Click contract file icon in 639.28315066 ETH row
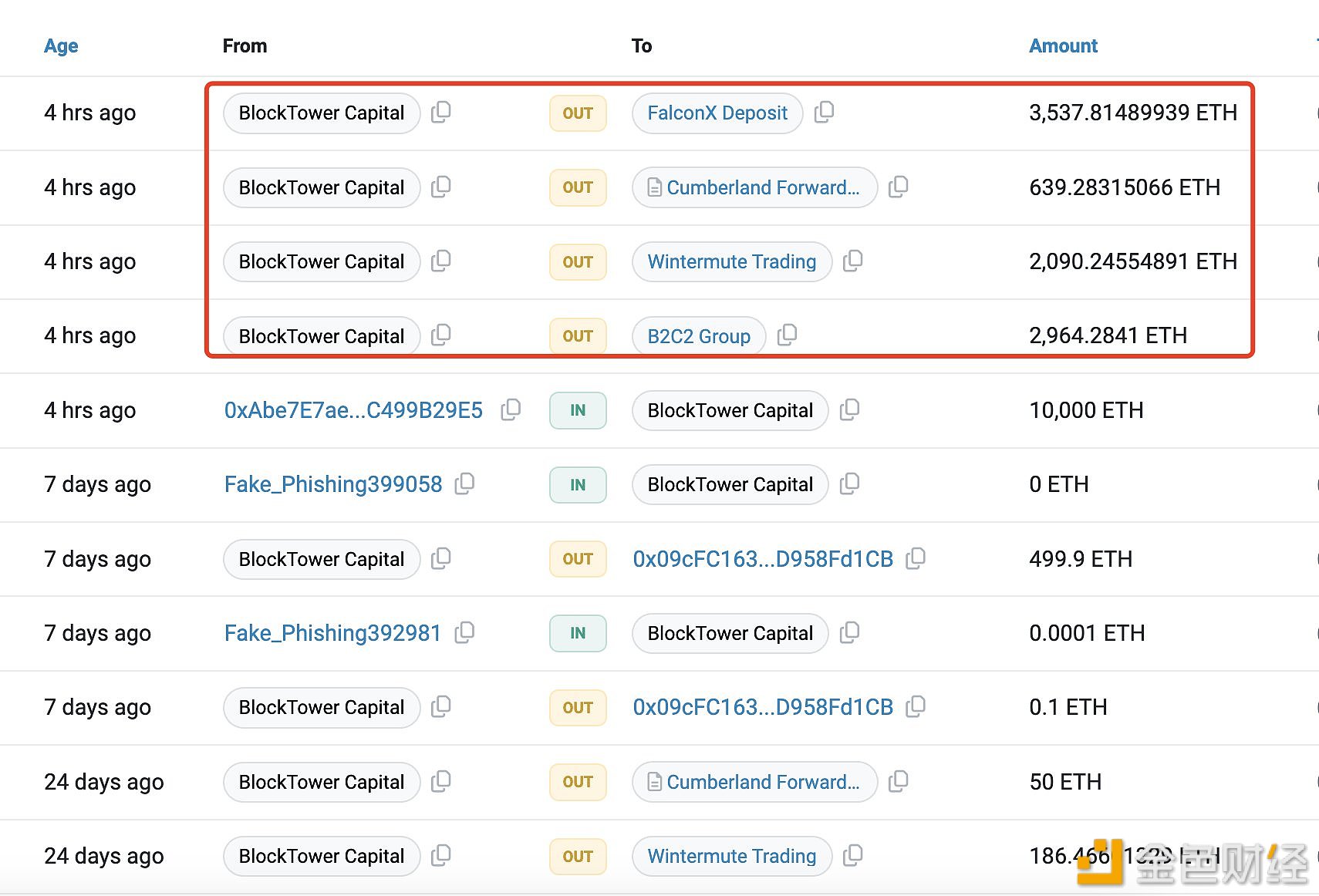Viewport: 1319px width, 896px height. point(654,187)
